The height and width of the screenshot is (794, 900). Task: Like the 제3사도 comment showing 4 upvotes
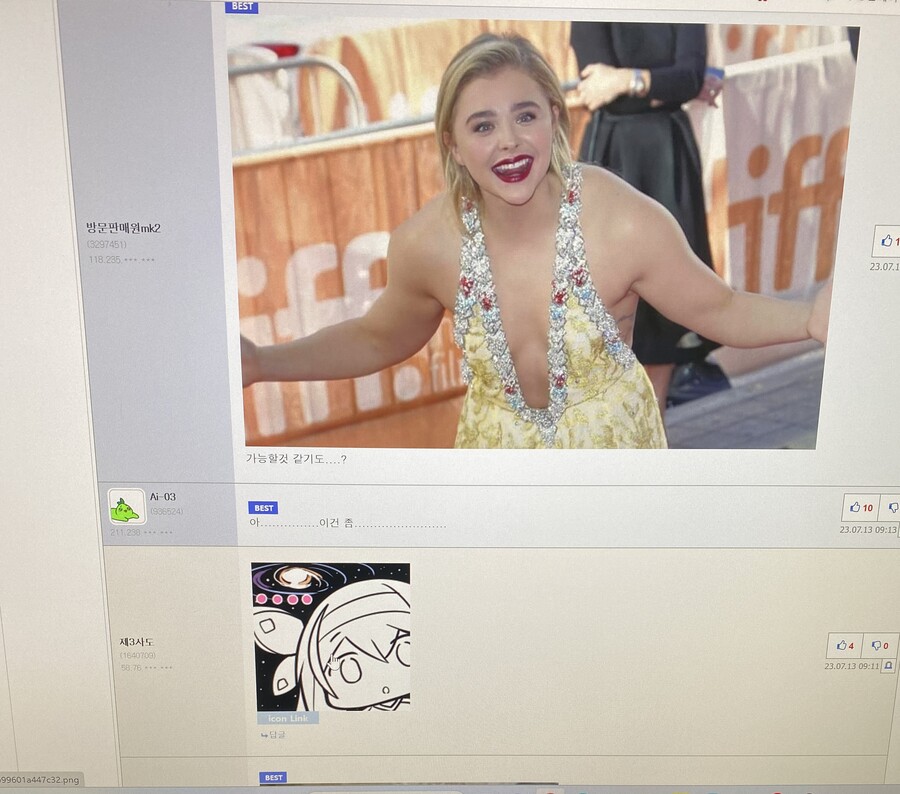[844, 646]
